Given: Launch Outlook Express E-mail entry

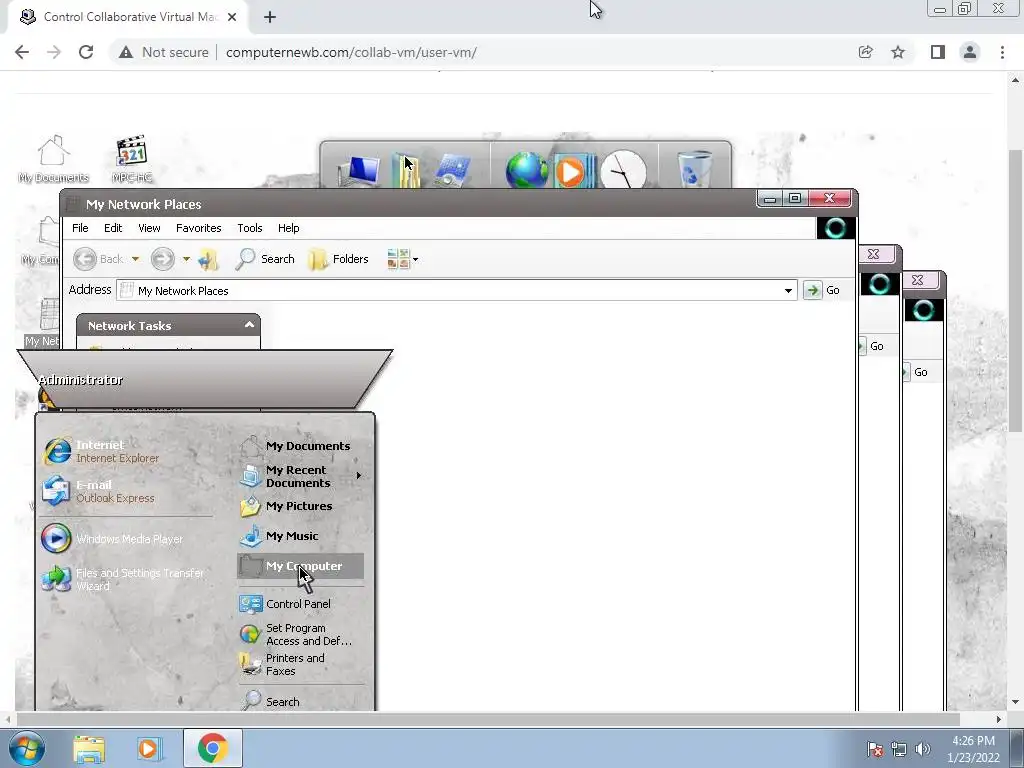Looking at the screenshot, I should (x=99, y=491).
